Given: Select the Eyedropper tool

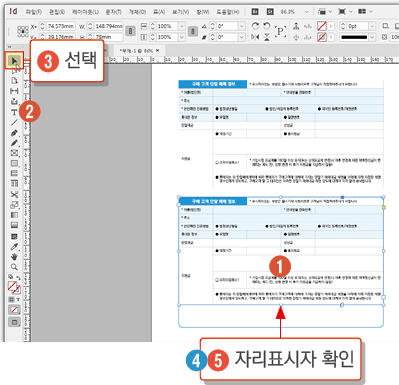Looking at the screenshot, I should (x=14, y=247).
